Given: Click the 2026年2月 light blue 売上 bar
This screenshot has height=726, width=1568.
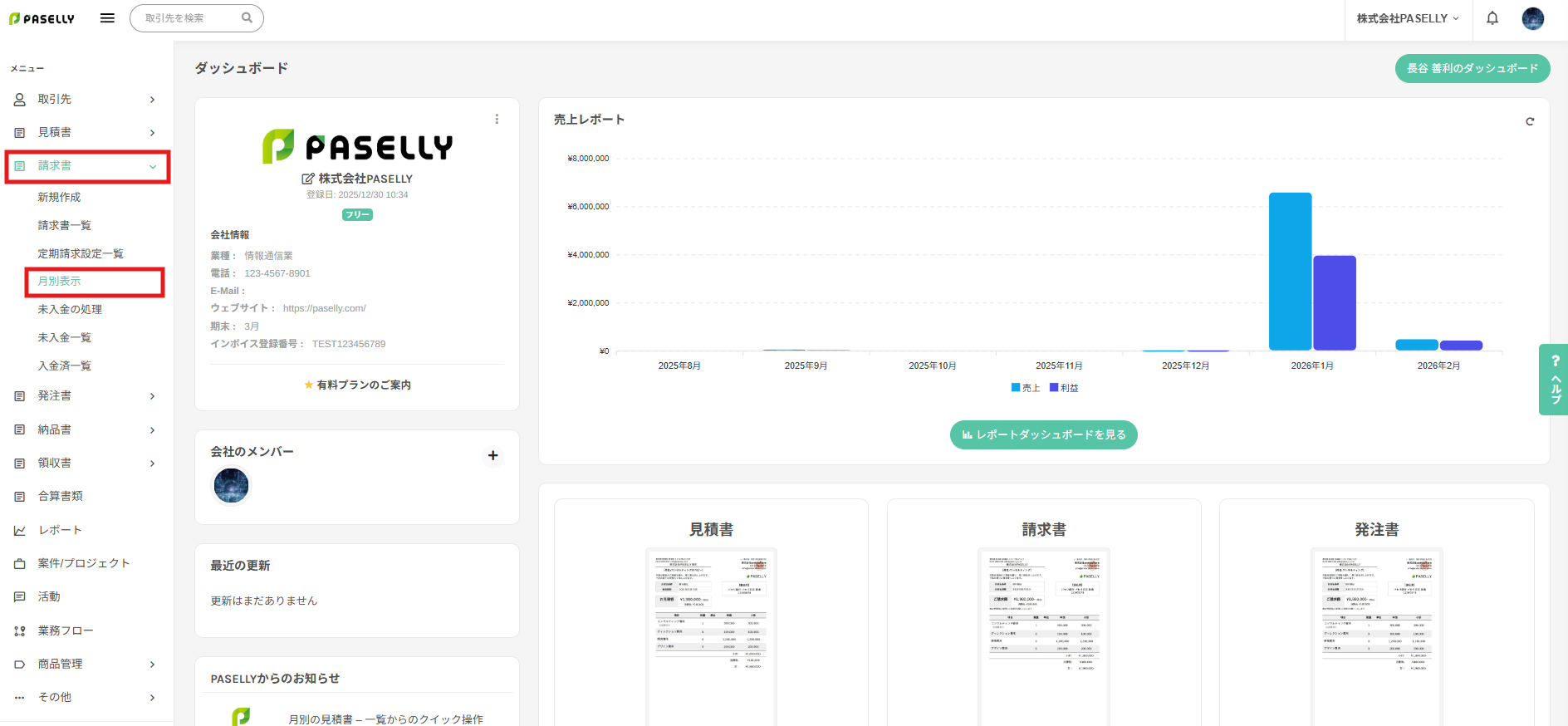Looking at the screenshot, I should 1417,345.
